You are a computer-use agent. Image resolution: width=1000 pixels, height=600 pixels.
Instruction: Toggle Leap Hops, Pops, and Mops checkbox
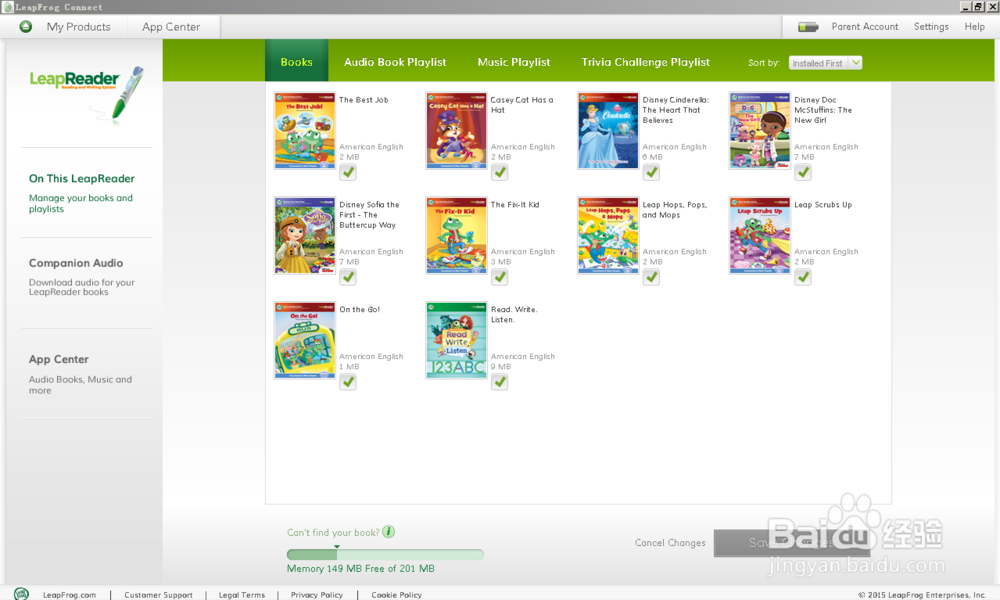[651, 277]
